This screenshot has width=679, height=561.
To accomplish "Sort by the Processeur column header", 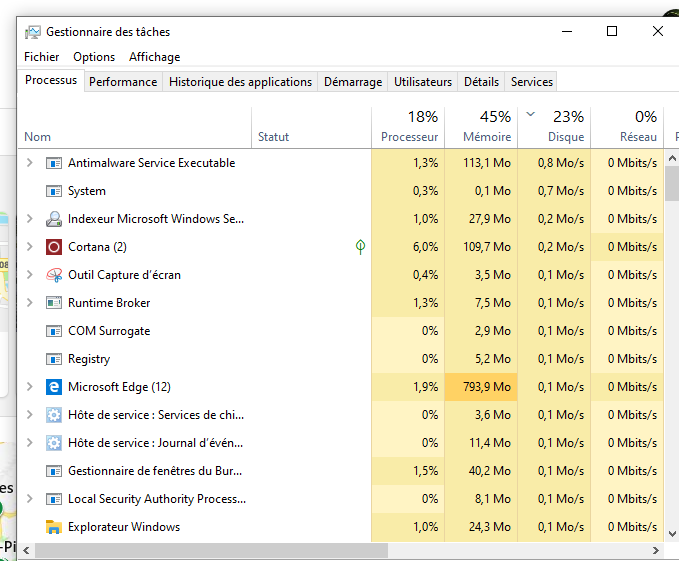I will 408,127.
